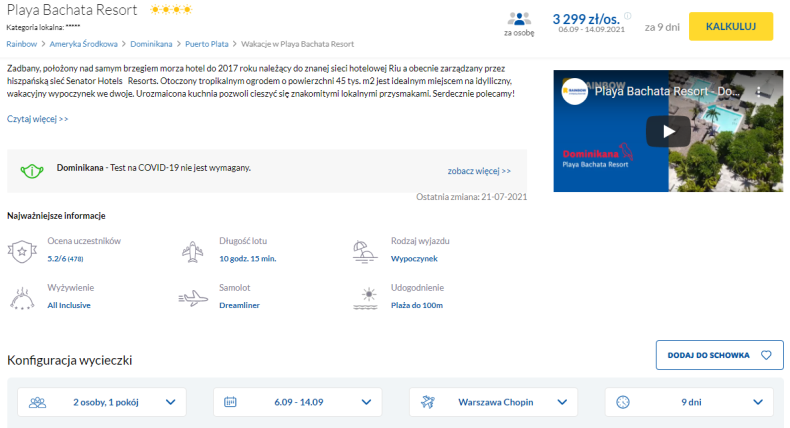The width and height of the screenshot is (790, 428).
Task: Click Playa Bachata Resort page title
Action: pyautogui.click(x=72, y=10)
